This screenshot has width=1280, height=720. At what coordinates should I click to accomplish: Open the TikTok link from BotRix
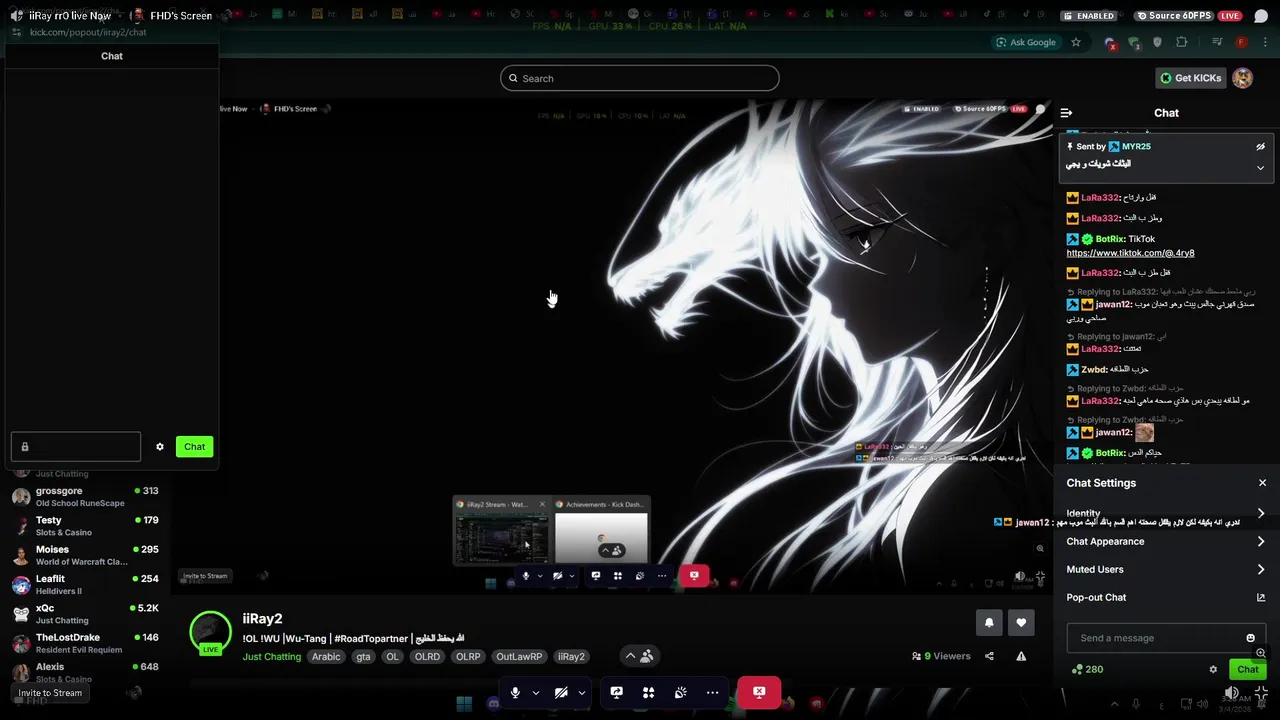pyautogui.click(x=1130, y=253)
